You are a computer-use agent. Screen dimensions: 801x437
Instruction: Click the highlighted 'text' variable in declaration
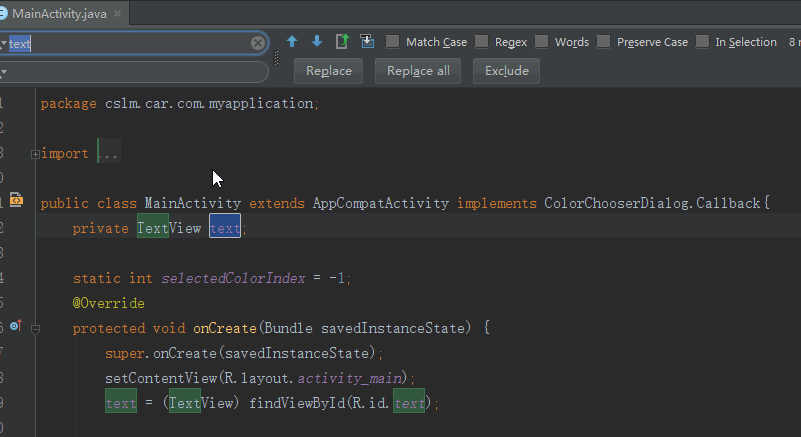[225, 228]
